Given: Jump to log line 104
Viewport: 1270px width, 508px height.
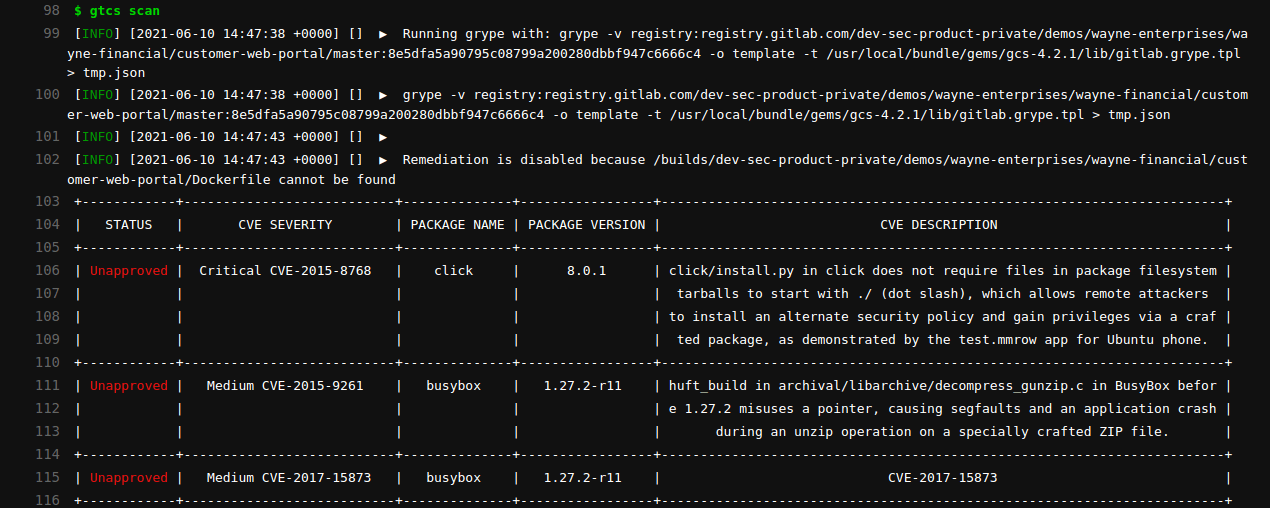Looking at the screenshot, I should [x=47, y=225].
